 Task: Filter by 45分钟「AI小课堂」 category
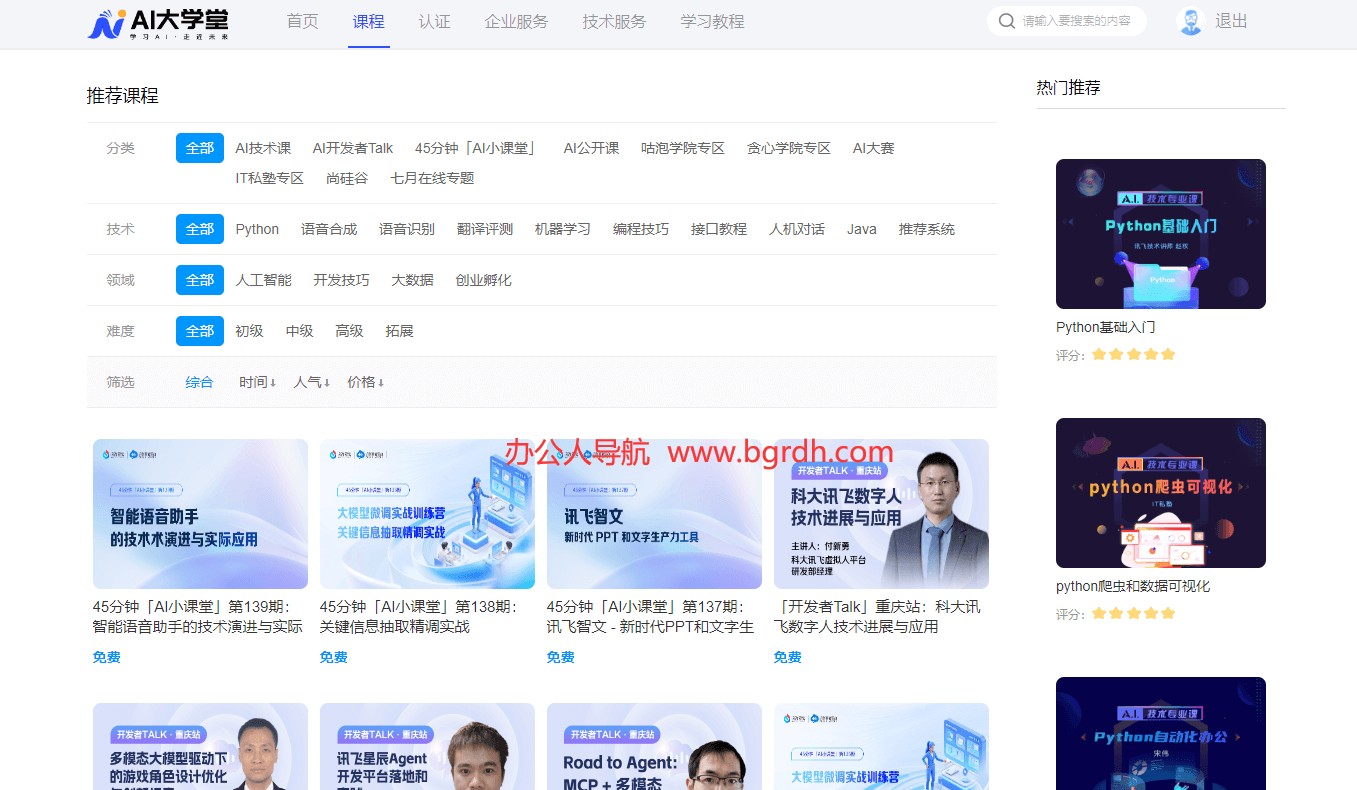coord(478,148)
